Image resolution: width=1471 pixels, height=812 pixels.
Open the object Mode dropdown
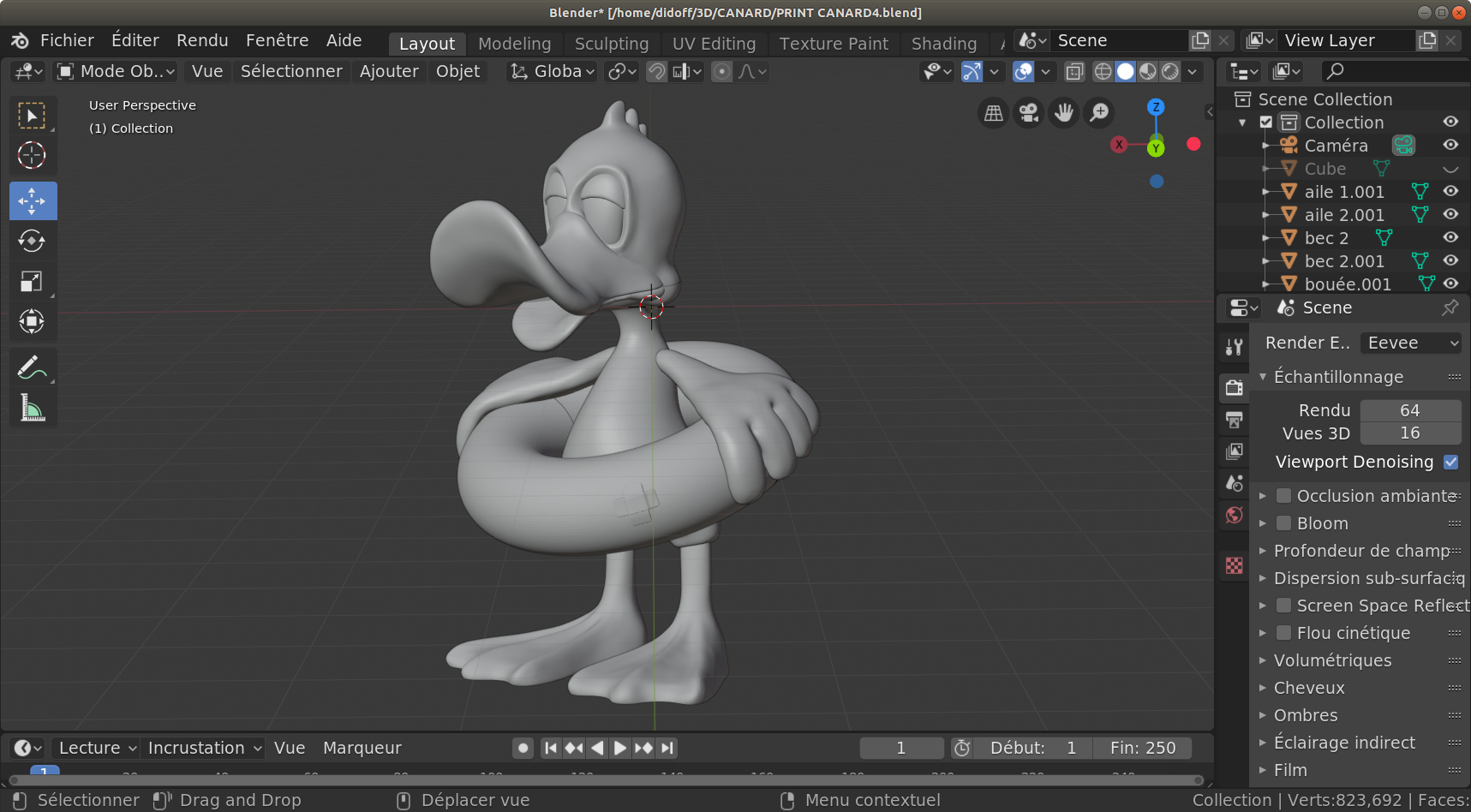click(x=116, y=72)
